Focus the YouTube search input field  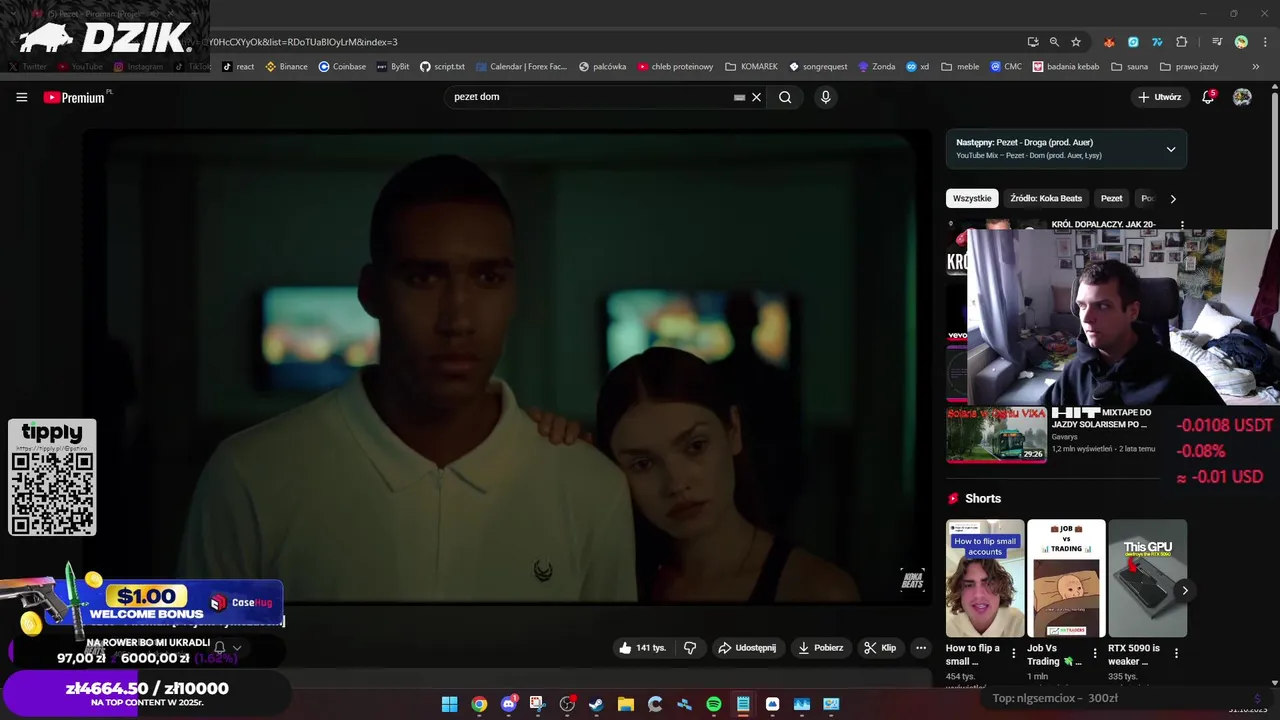pyautogui.click(x=590, y=97)
